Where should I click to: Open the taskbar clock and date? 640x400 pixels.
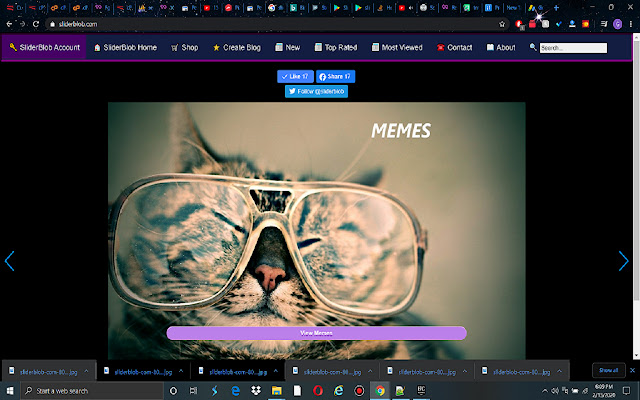point(604,391)
